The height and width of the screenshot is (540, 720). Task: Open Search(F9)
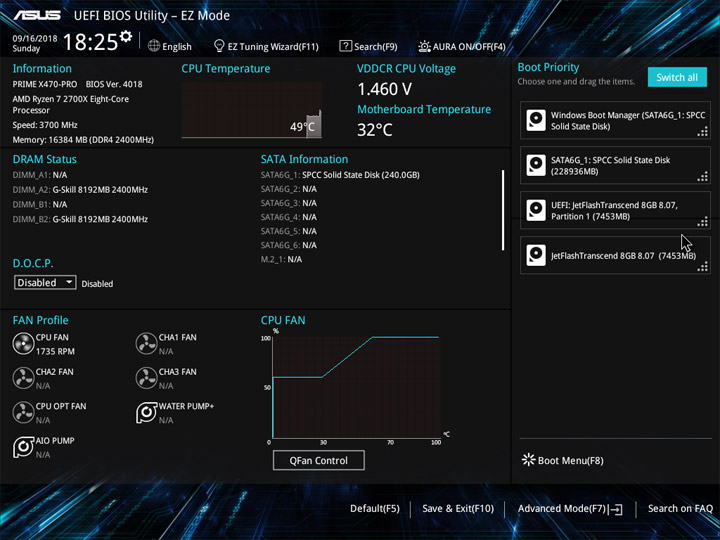368,46
